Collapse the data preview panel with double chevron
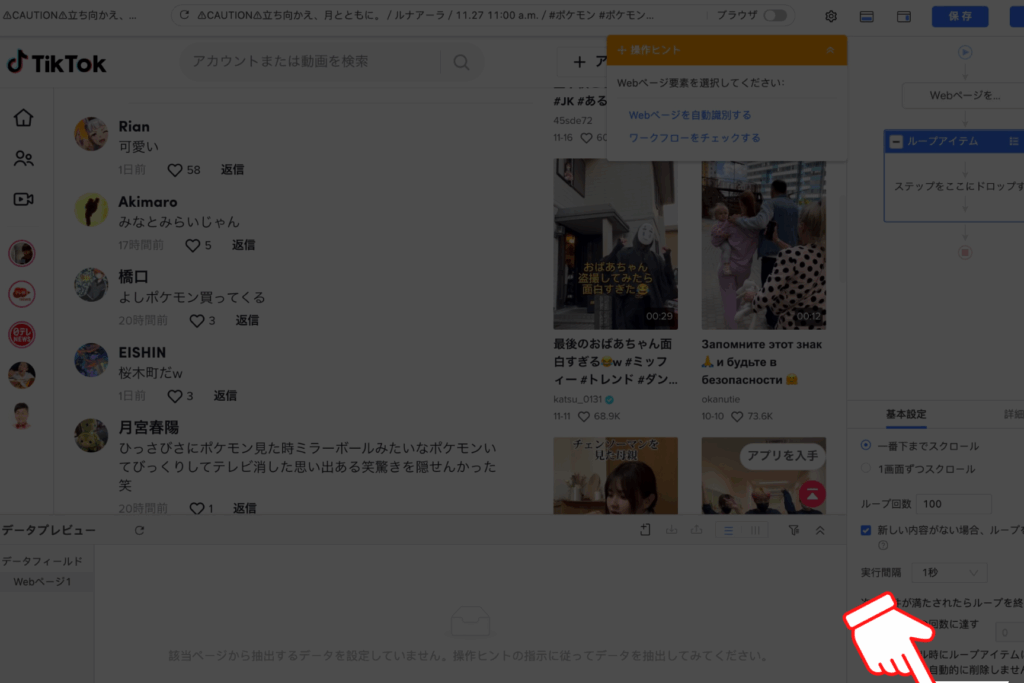 (x=820, y=530)
